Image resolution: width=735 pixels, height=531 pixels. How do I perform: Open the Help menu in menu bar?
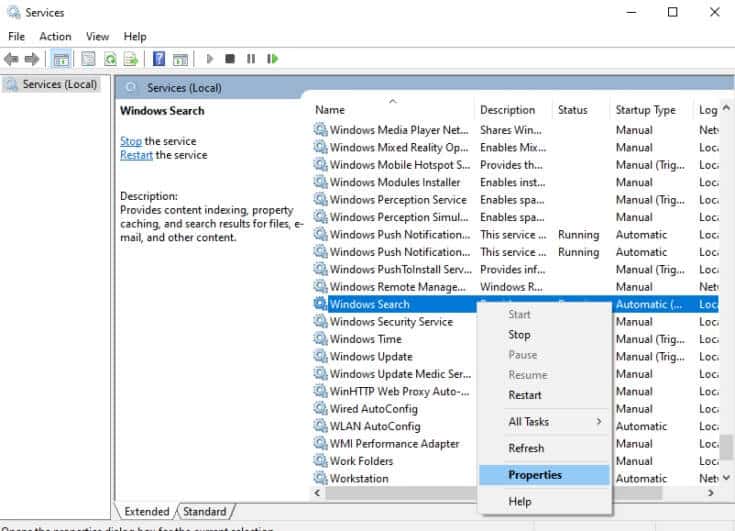[x=135, y=37]
